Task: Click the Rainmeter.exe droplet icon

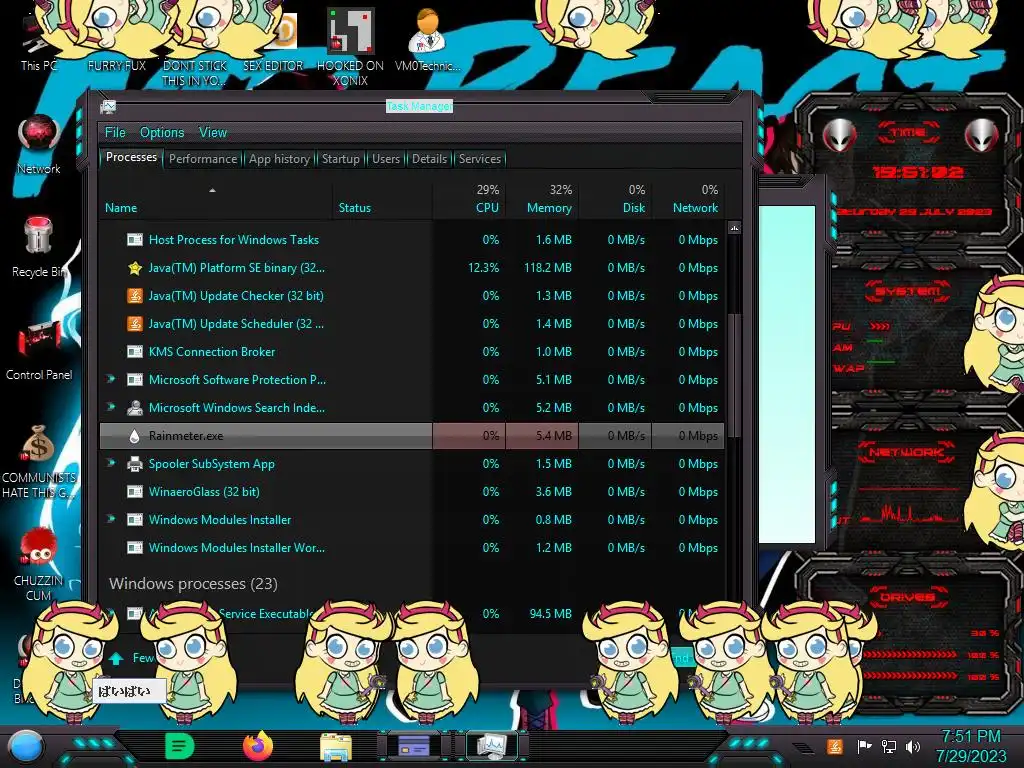Action: pyautogui.click(x=135, y=436)
